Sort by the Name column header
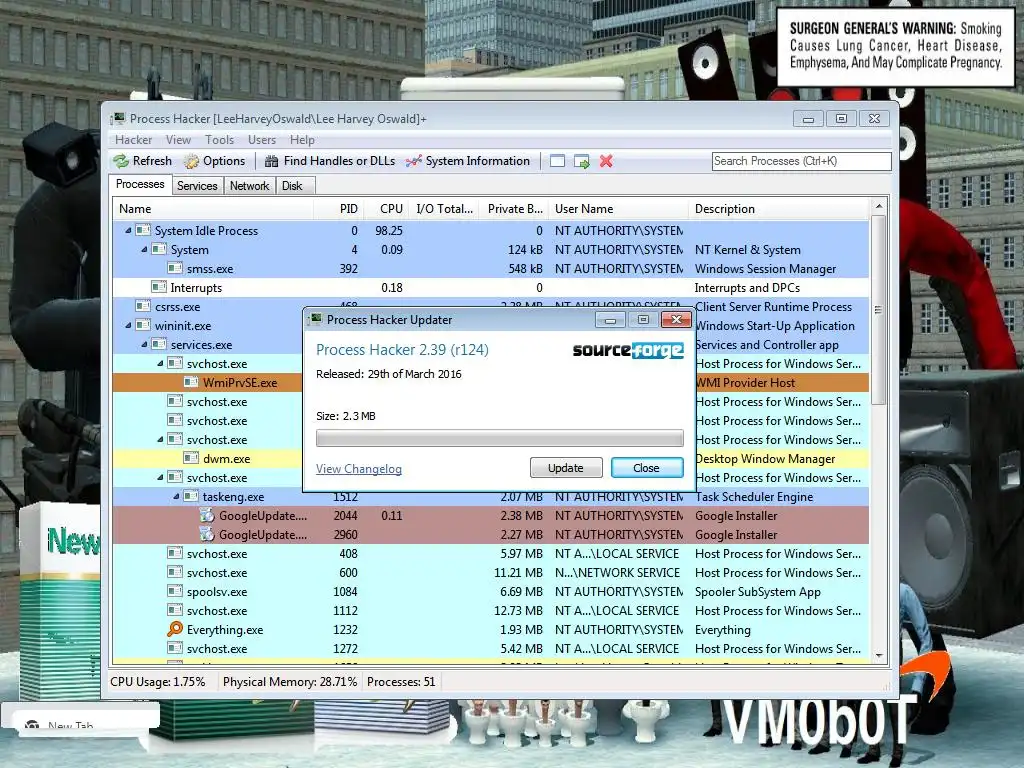Screen dimensions: 1024x768 (213, 209)
